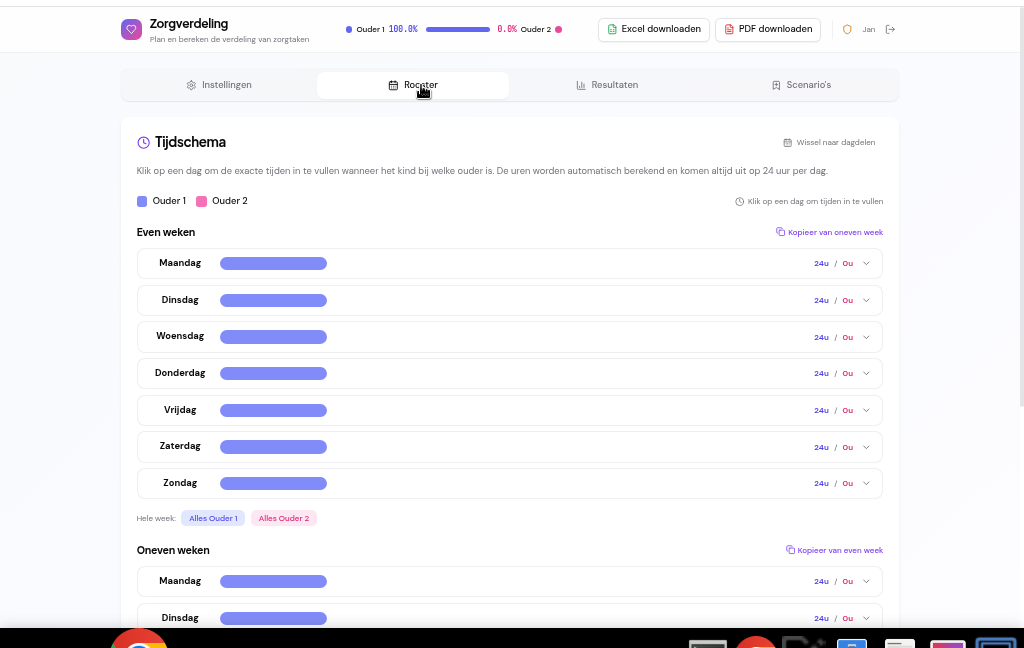The width and height of the screenshot is (1024, 648).
Task: Expand the even-week Woensdag row chevron
Action: [866, 337]
